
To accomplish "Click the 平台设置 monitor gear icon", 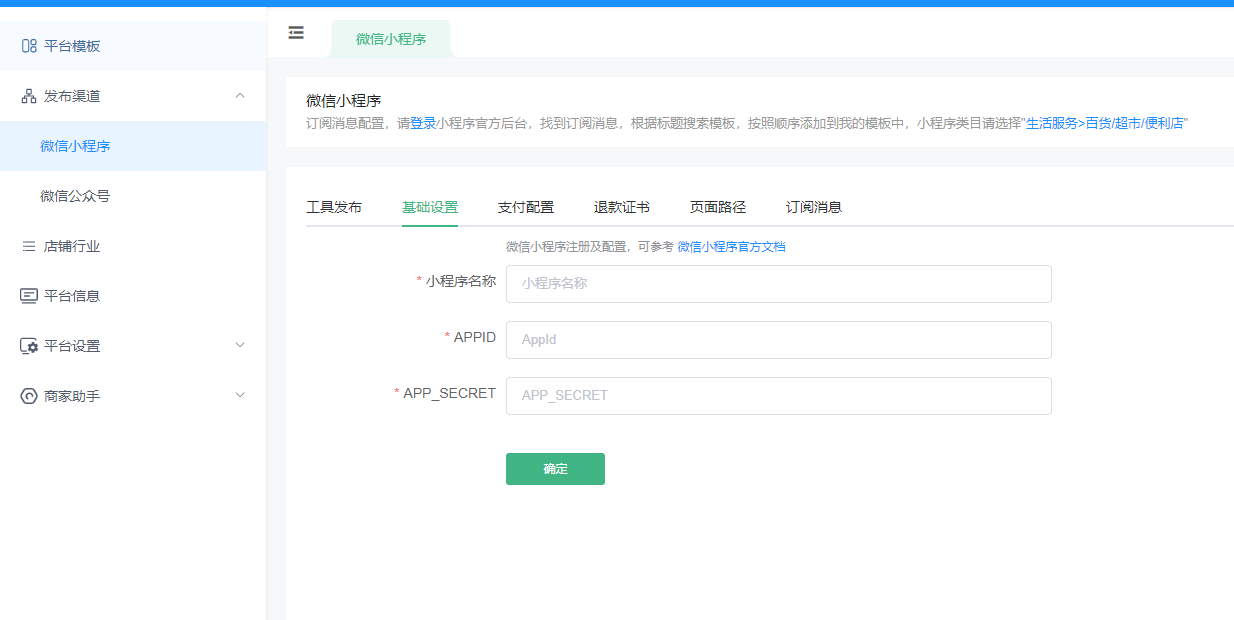I will pos(29,346).
